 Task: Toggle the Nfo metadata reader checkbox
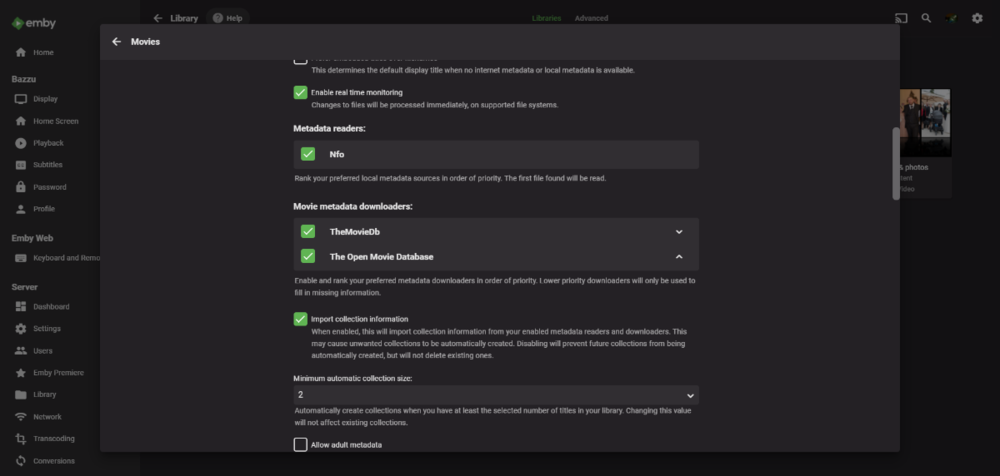point(308,154)
